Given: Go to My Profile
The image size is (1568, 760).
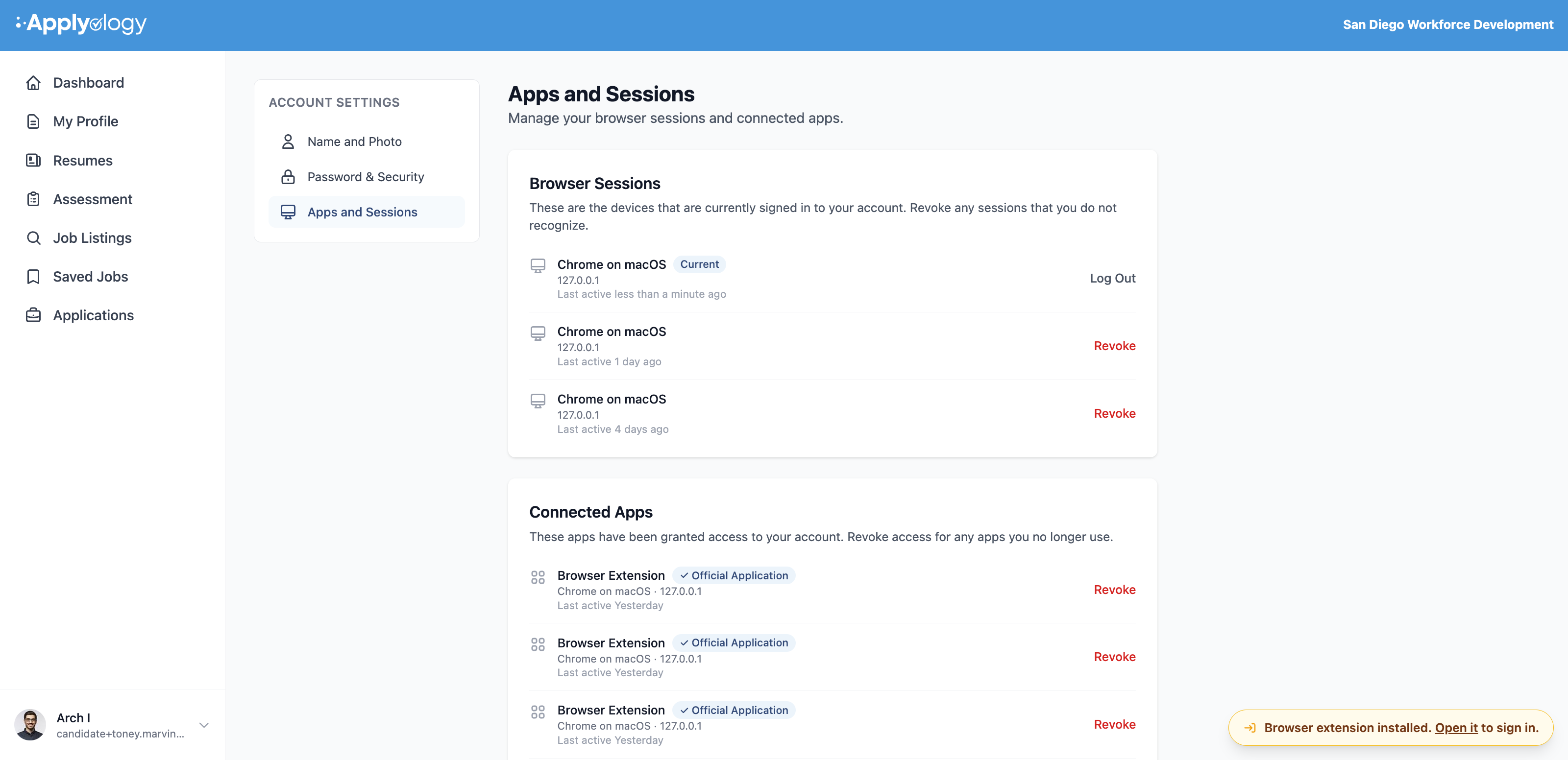Looking at the screenshot, I should tap(85, 122).
